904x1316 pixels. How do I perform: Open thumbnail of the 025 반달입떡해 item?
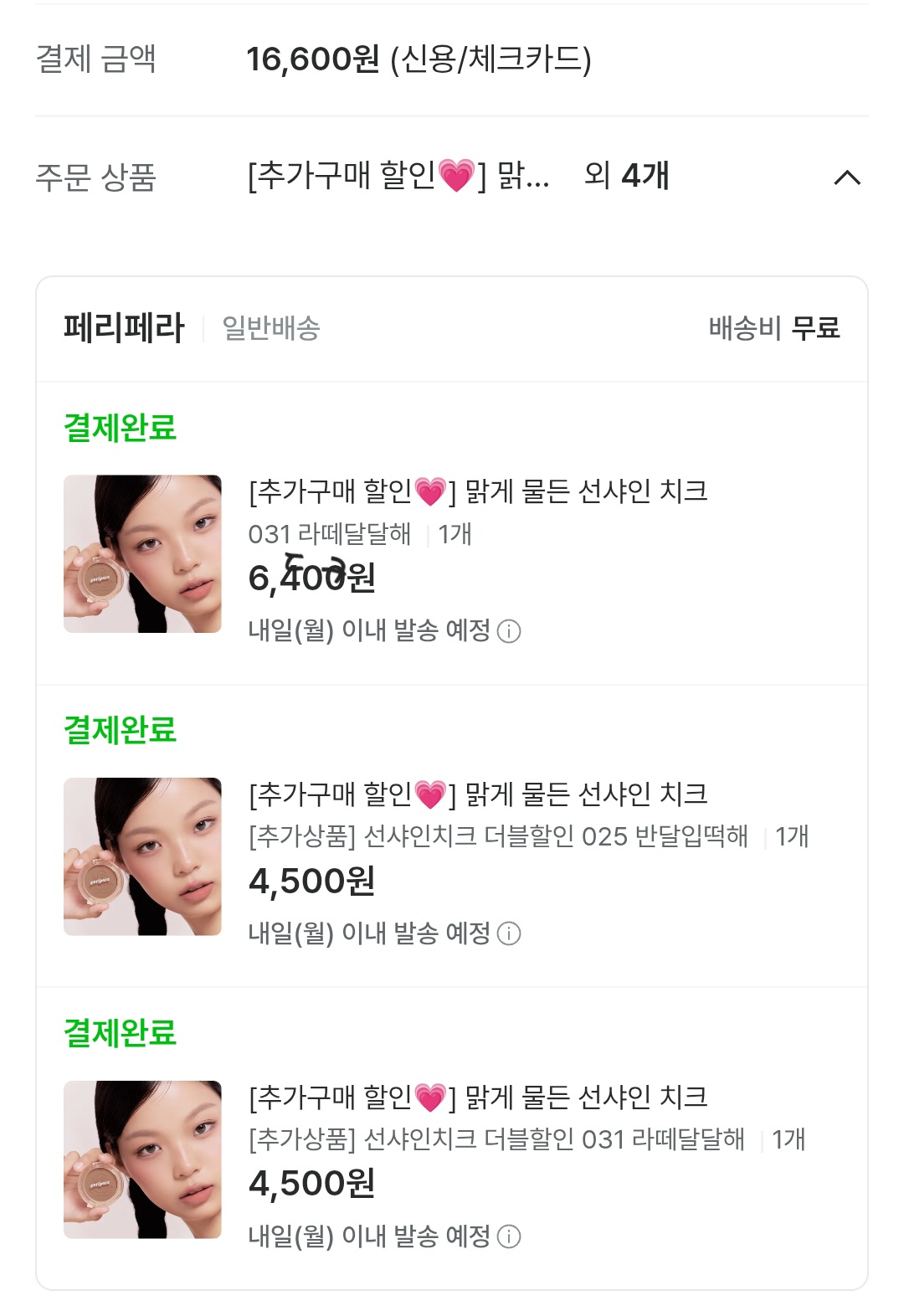(x=142, y=856)
